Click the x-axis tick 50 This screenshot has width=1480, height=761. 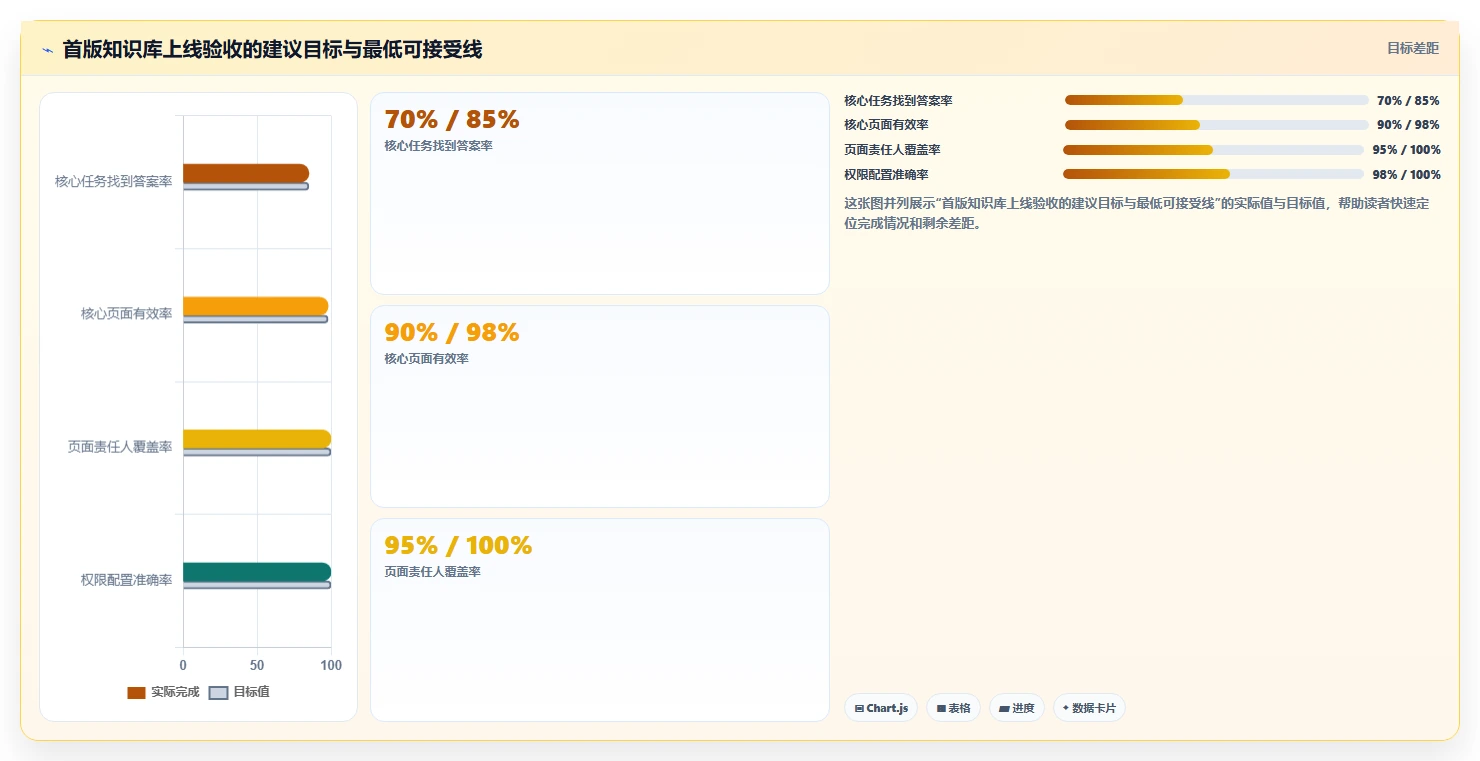[x=257, y=665]
